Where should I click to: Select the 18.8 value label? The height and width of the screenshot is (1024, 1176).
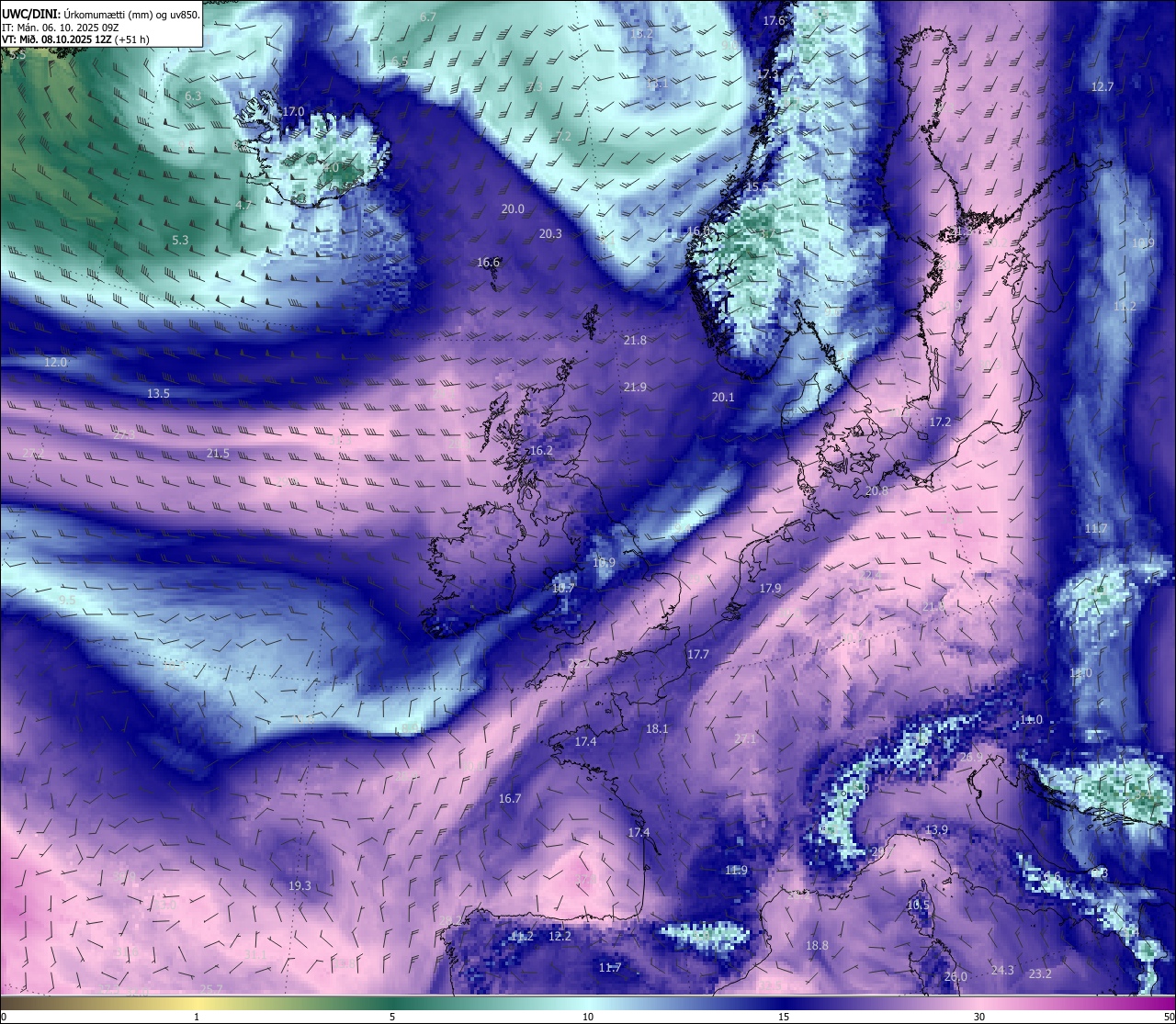coord(817,945)
